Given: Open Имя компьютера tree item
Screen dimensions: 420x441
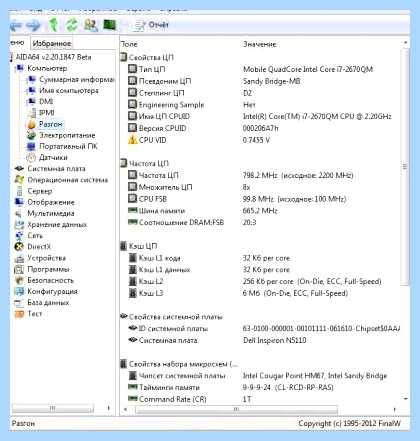Looking at the screenshot, I should pos(69,90).
